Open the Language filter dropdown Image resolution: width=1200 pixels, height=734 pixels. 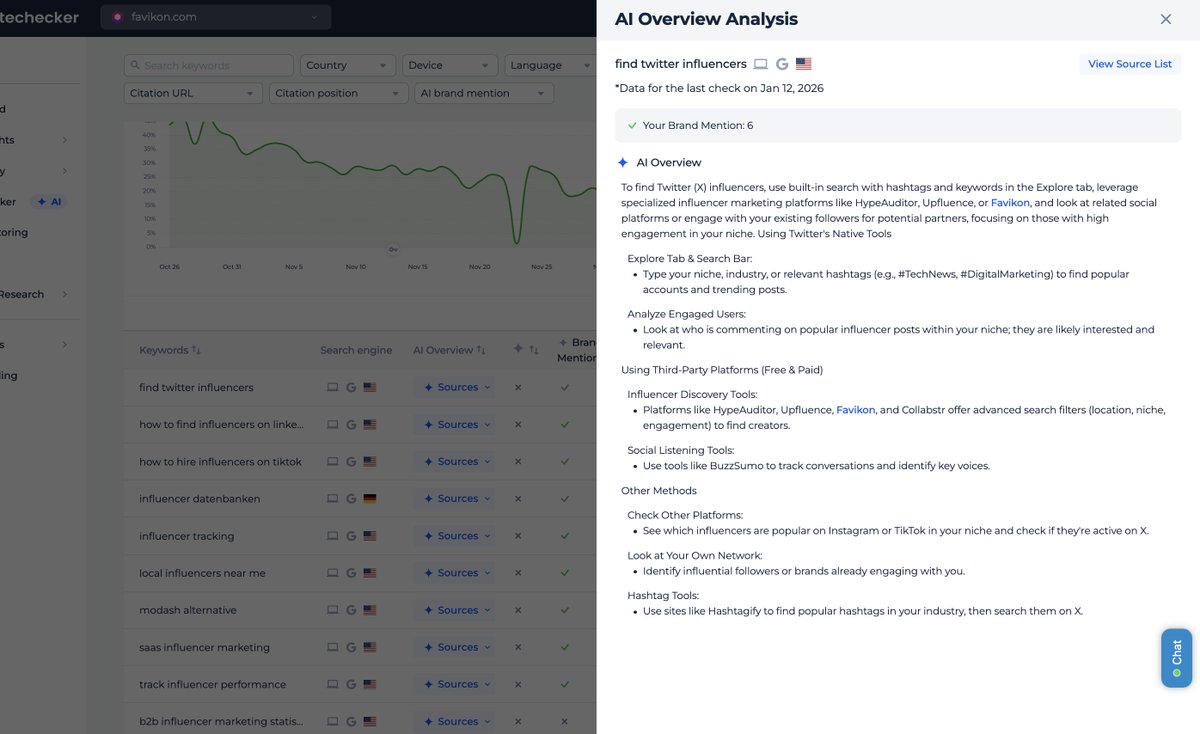pos(550,65)
